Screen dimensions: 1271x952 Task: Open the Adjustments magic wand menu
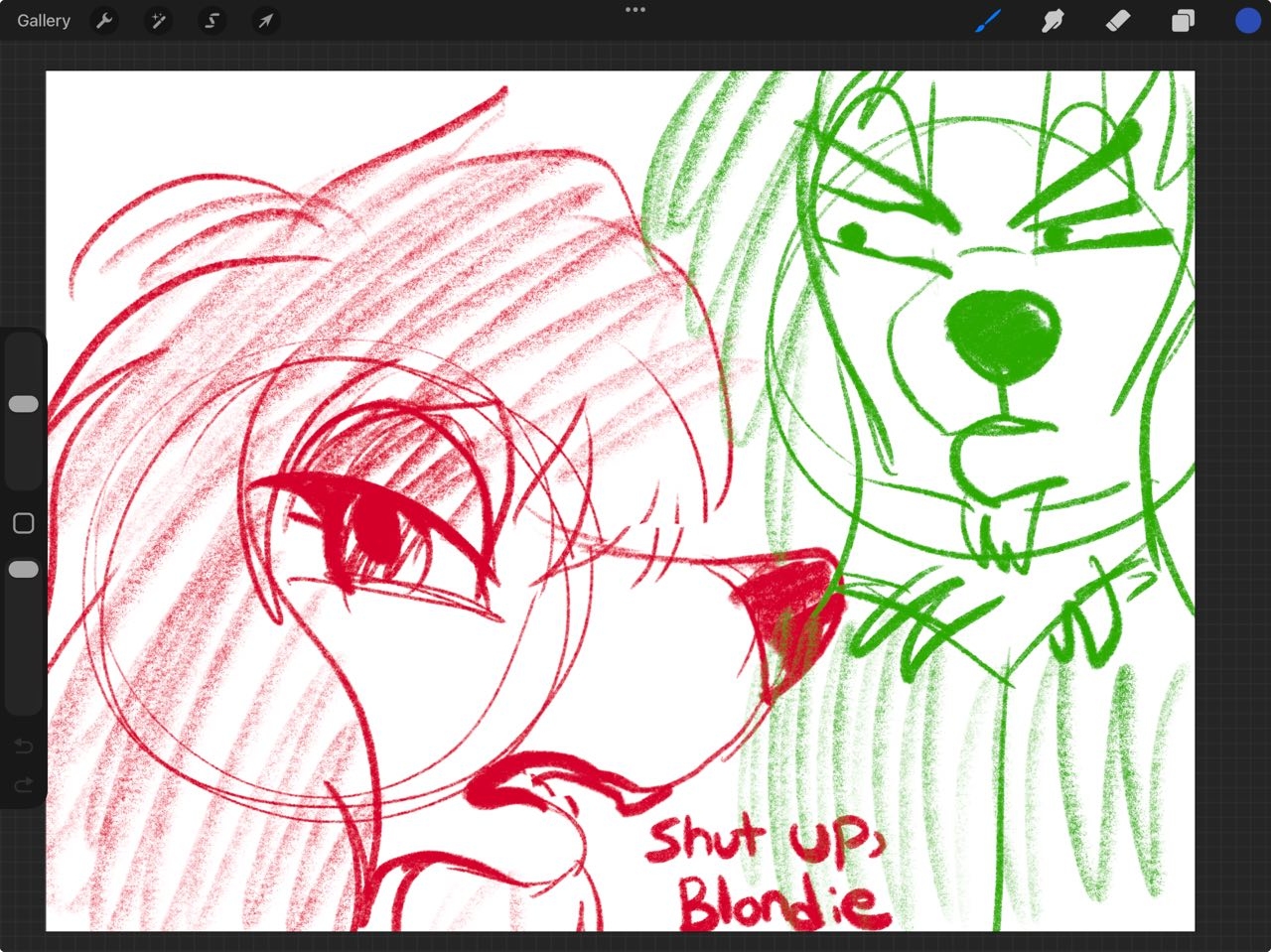click(x=158, y=21)
